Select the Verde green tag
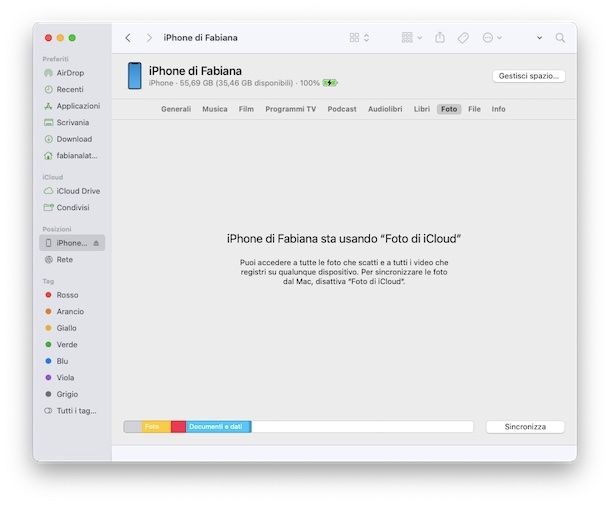The height and width of the screenshot is (505, 610). pyautogui.click(x=72, y=345)
